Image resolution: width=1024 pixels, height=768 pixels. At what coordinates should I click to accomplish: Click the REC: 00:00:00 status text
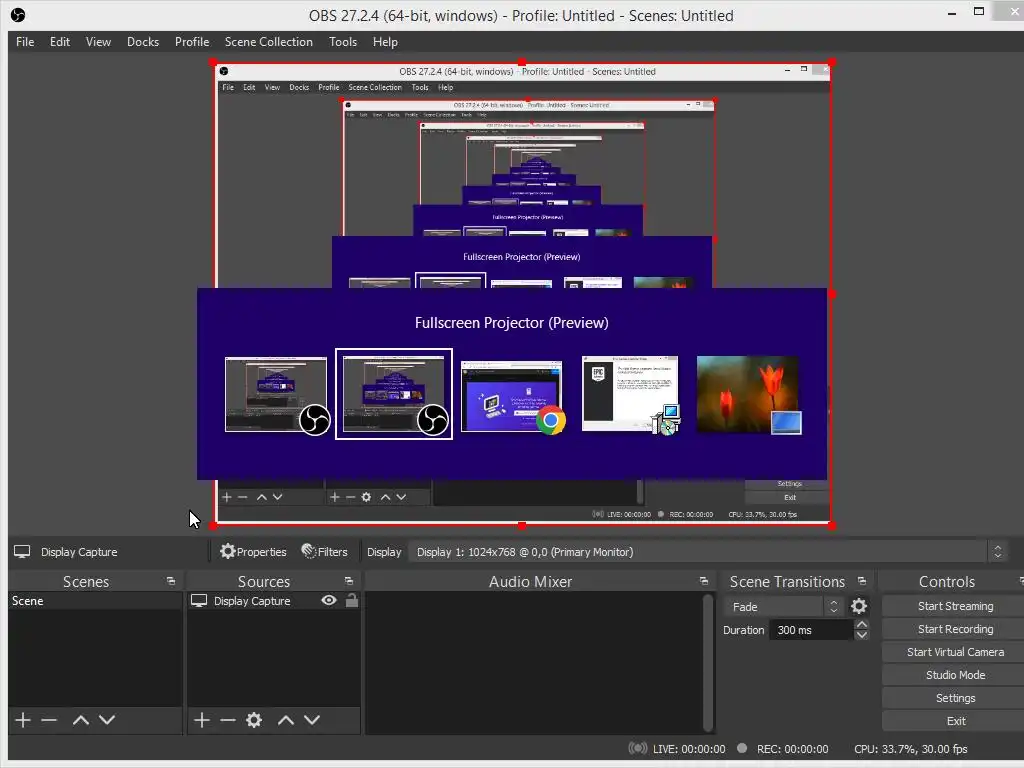click(792, 749)
